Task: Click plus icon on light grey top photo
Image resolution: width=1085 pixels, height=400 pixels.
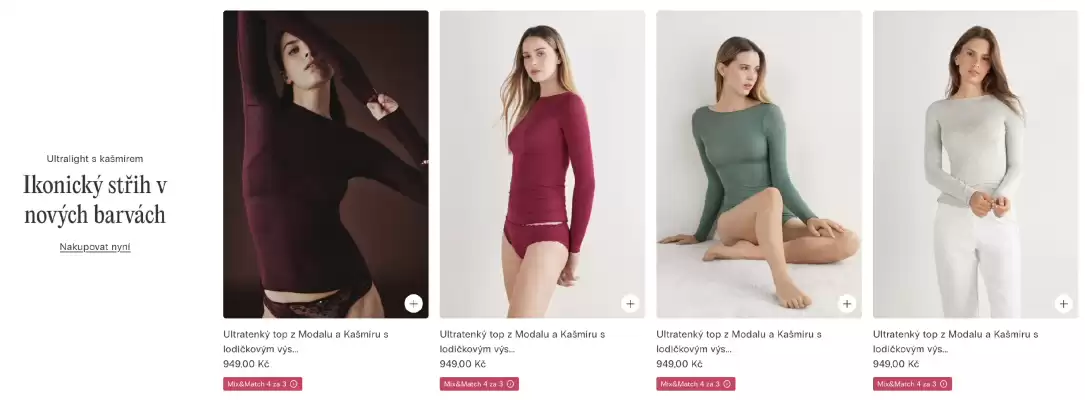Action: click(1063, 303)
